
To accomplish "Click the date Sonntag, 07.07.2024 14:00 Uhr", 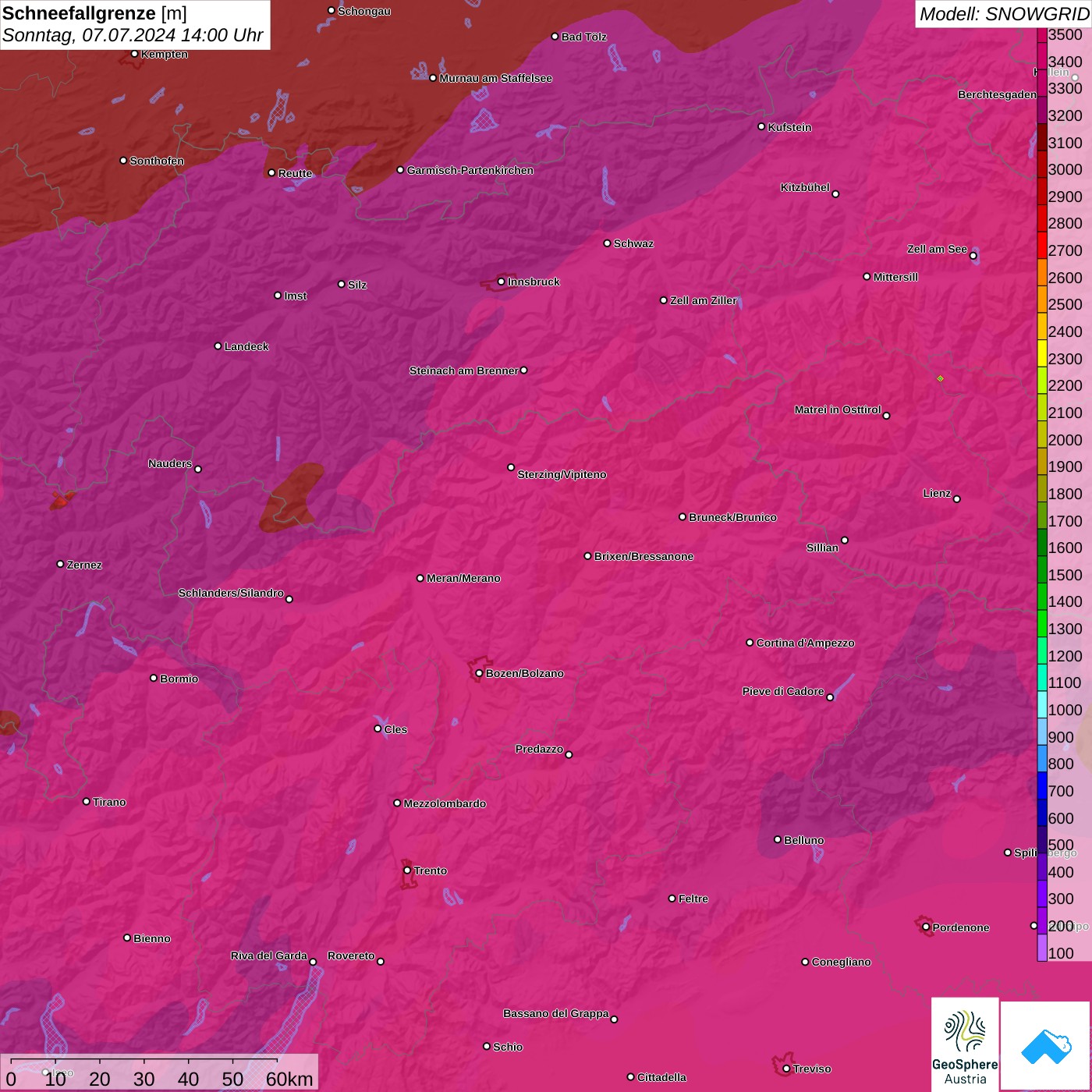I will point(133,35).
